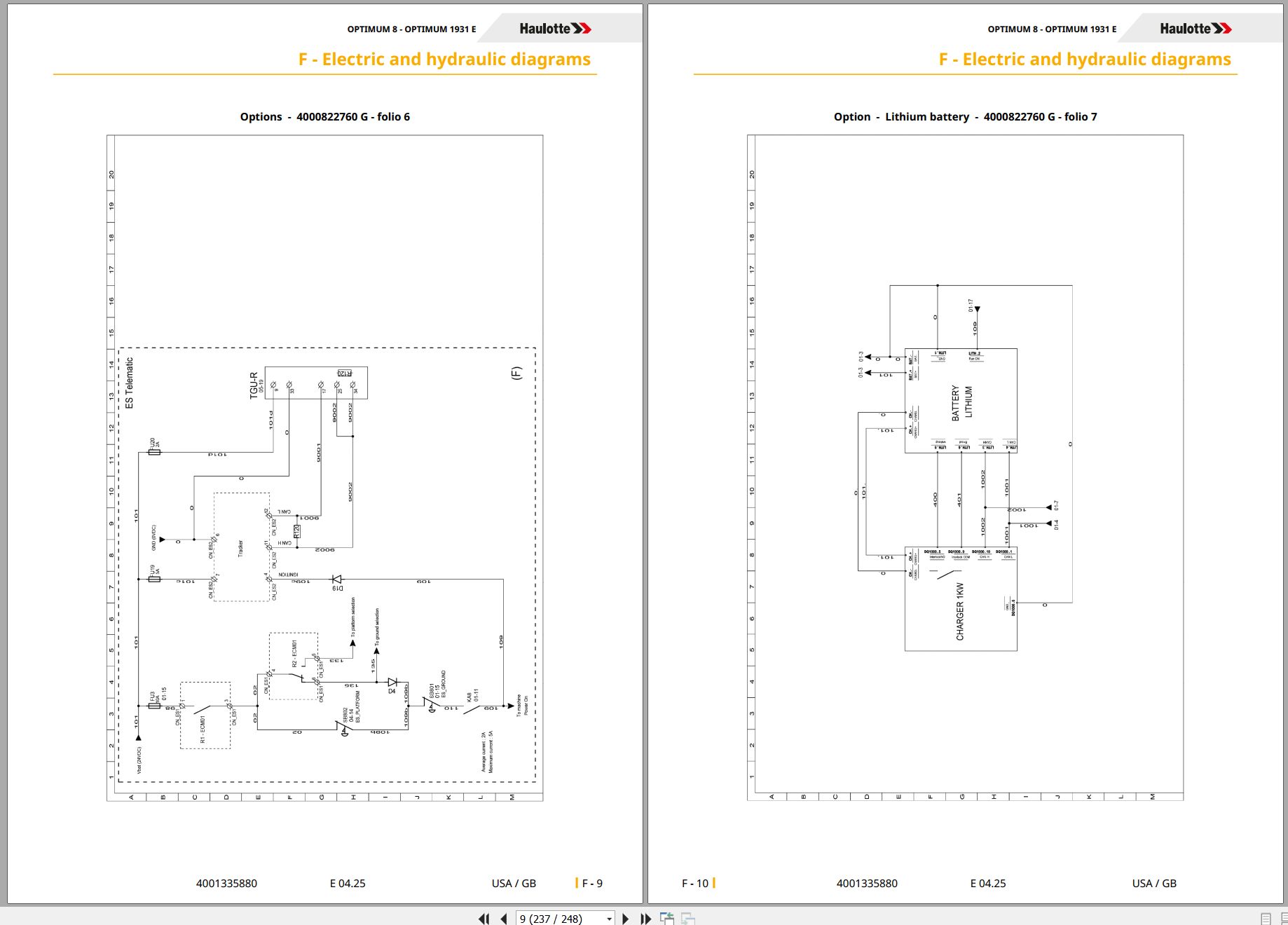The width and height of the screenshot is (1288, 925).
Task: Click right page heading 'F - Electric and hydraulic diagrams'
Action: [1085, 60]
